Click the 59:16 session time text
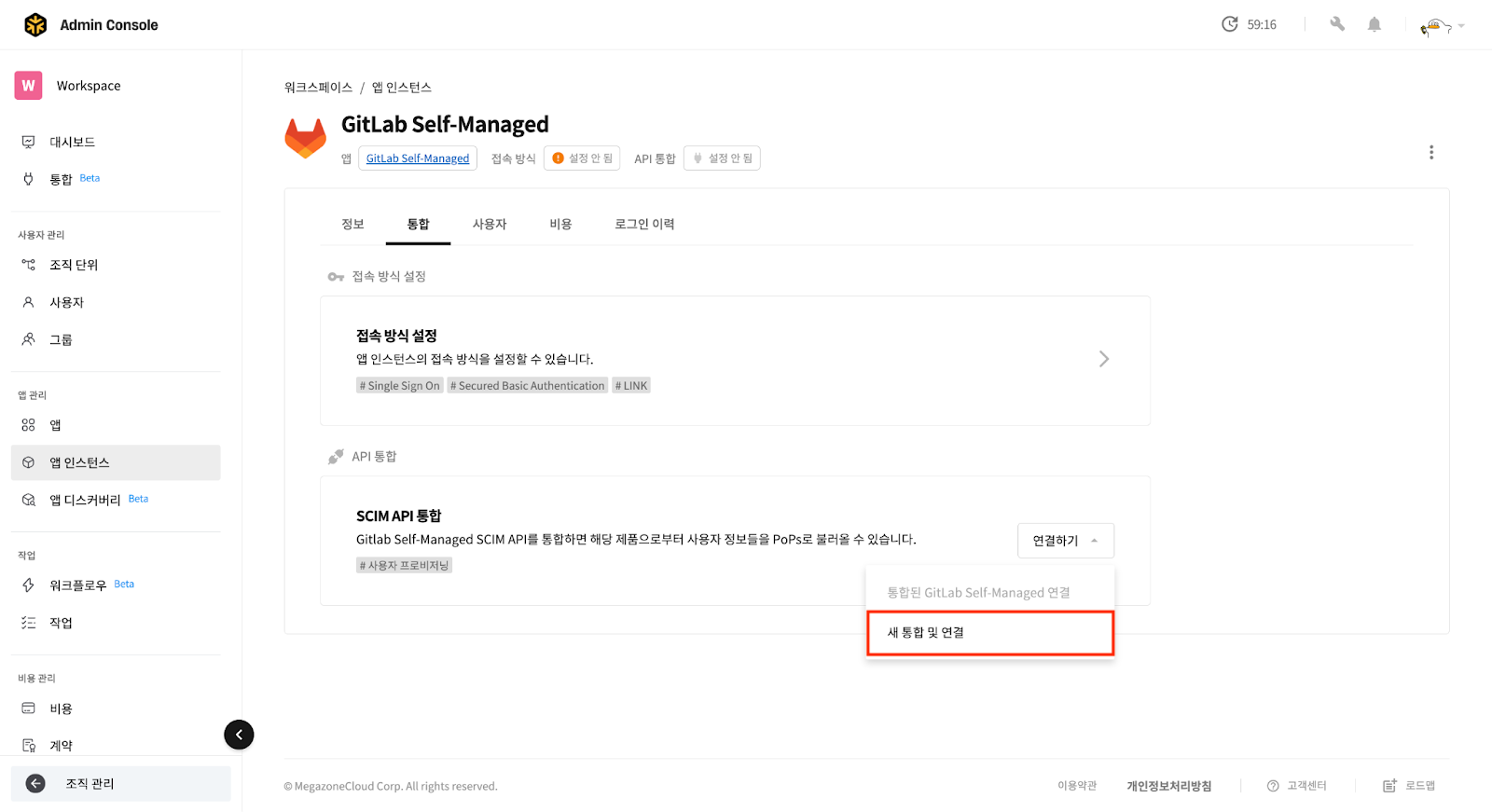The width and height of the screenshot is (1492, 812). click(1262, 25)
